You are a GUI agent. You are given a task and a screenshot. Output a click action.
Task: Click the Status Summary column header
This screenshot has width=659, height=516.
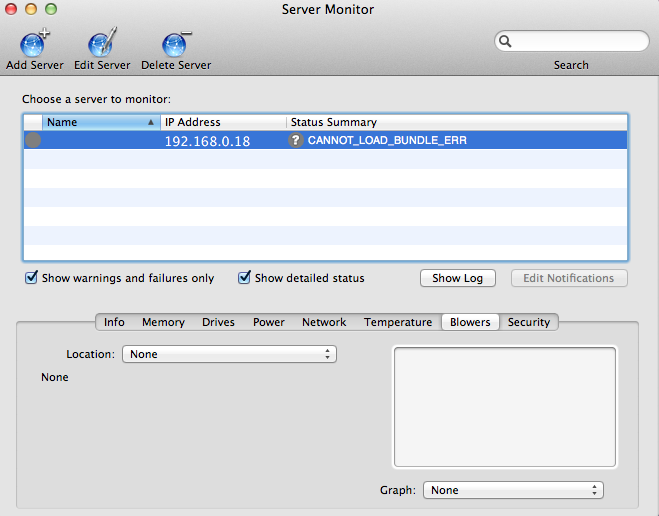[x=457, y=122]
